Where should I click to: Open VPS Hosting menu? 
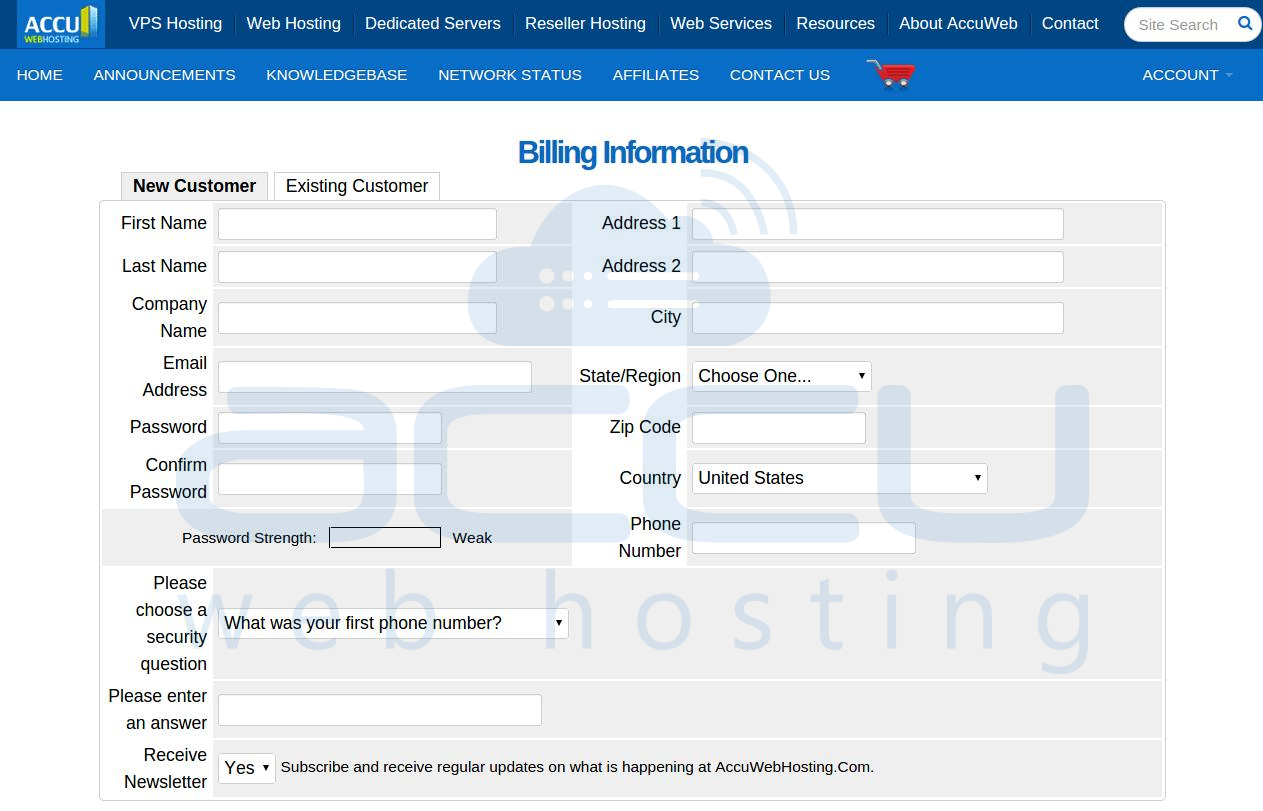175,23
